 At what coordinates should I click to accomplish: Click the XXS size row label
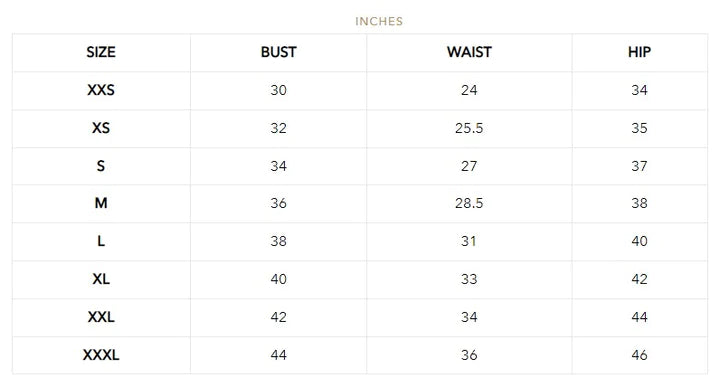[101, 90]
